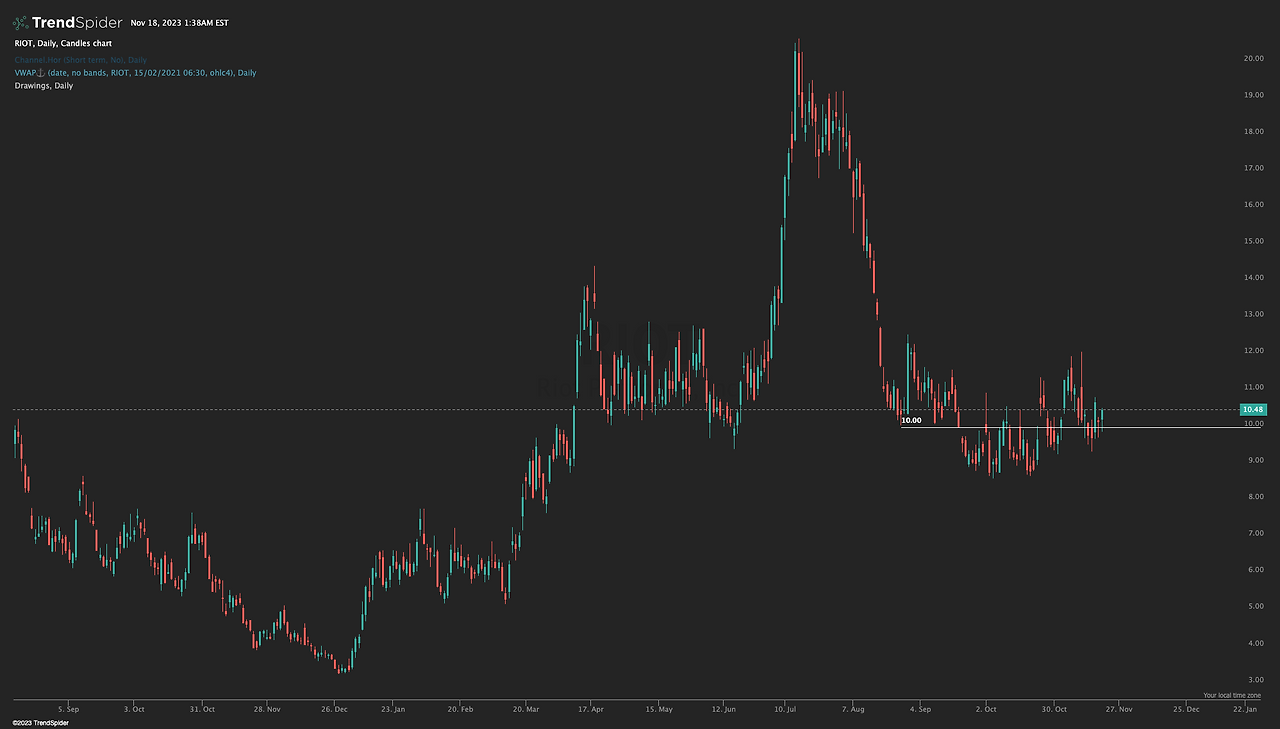1280x729 pixels.
Task: Click 16.00 on the price axis
Action: [1254, 204]
